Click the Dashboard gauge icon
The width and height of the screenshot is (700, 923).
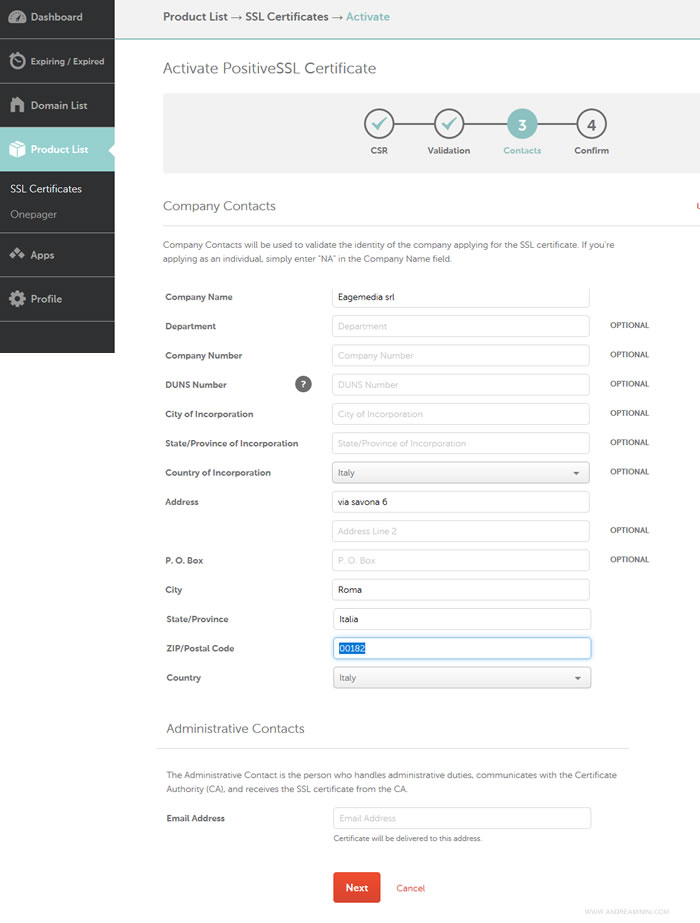tap(16, 17)
